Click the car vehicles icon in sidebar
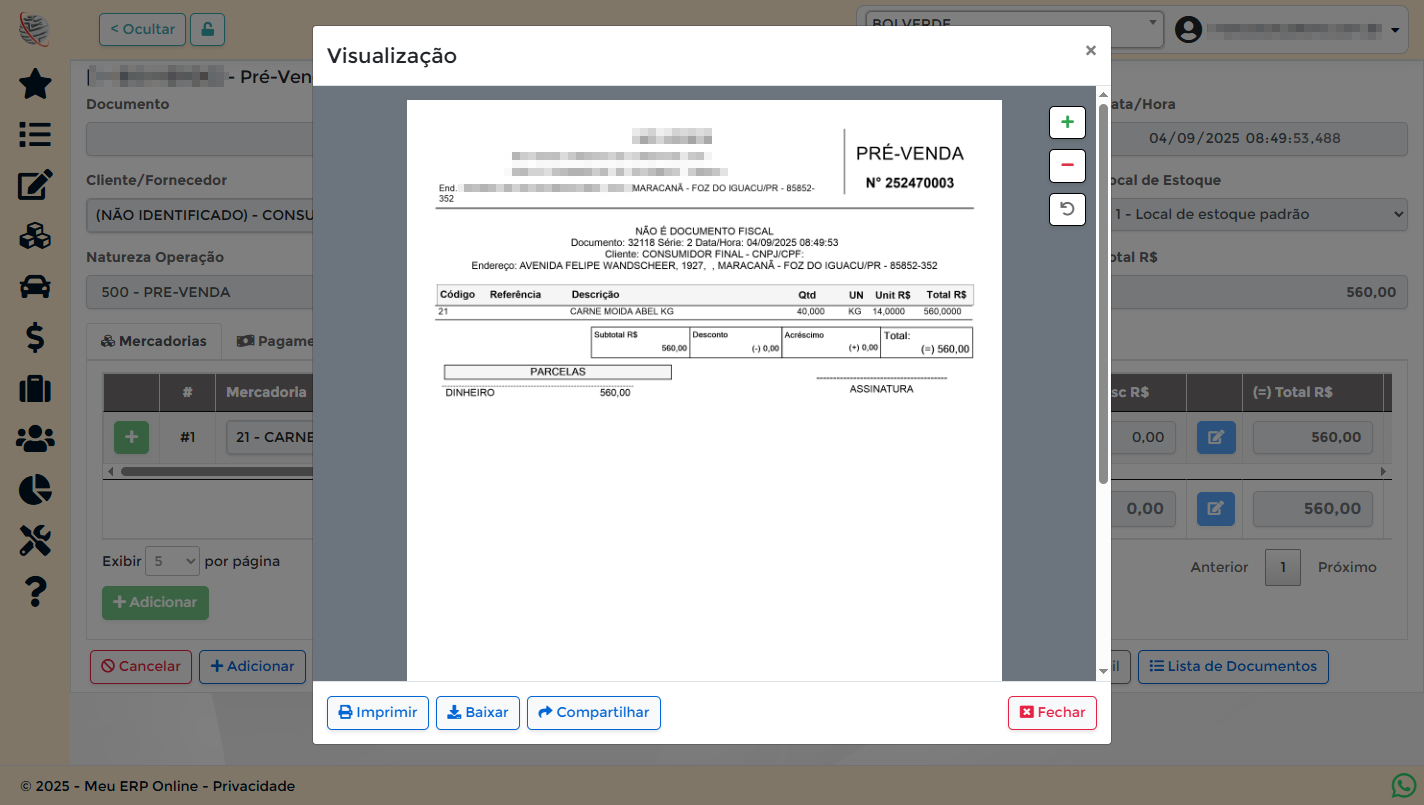1424x805 pixels. point(35,287)
